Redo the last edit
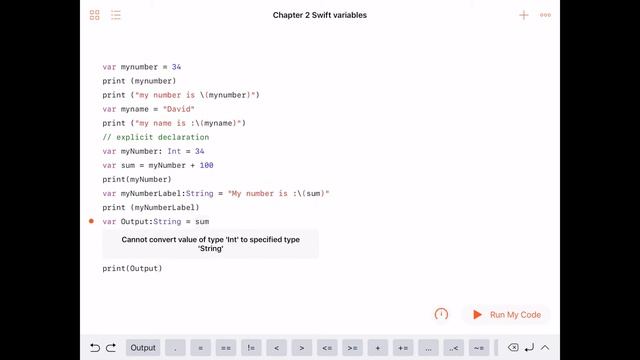The image size is (640, 360). (111, 348)
